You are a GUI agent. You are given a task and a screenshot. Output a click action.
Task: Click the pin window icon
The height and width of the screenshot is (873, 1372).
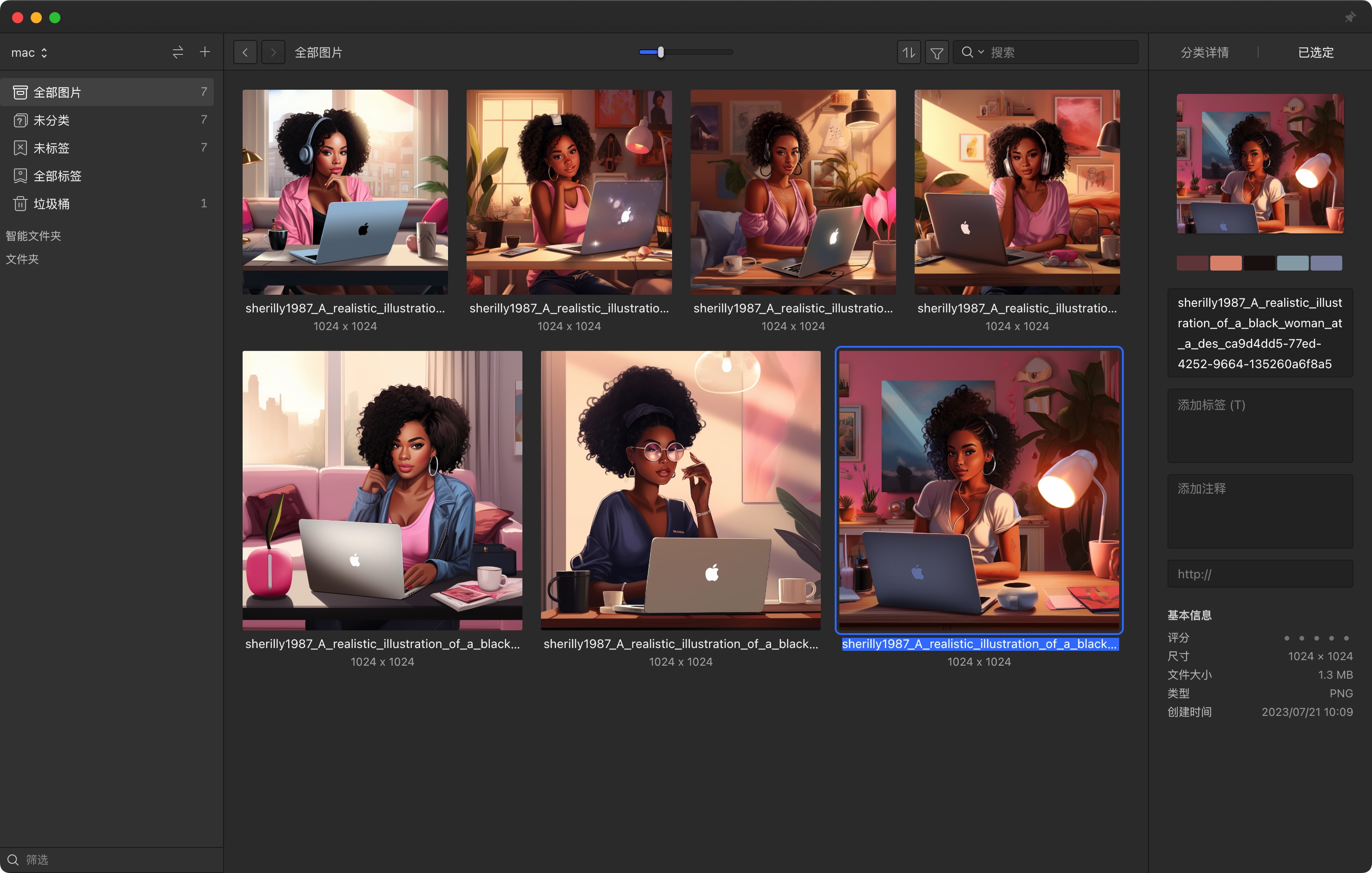tap(1350, 18)
